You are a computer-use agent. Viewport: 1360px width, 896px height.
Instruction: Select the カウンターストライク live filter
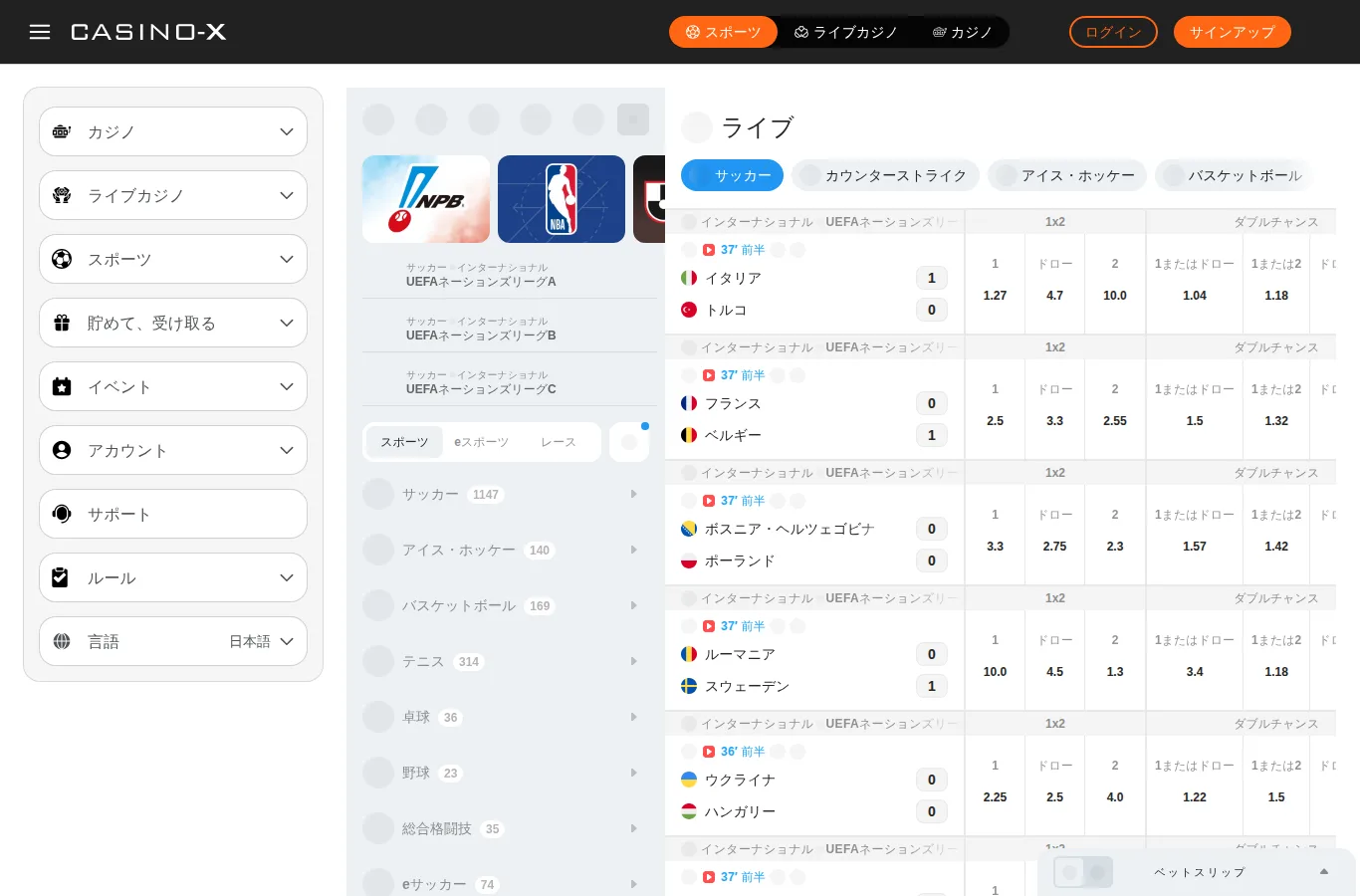(885, 175)
